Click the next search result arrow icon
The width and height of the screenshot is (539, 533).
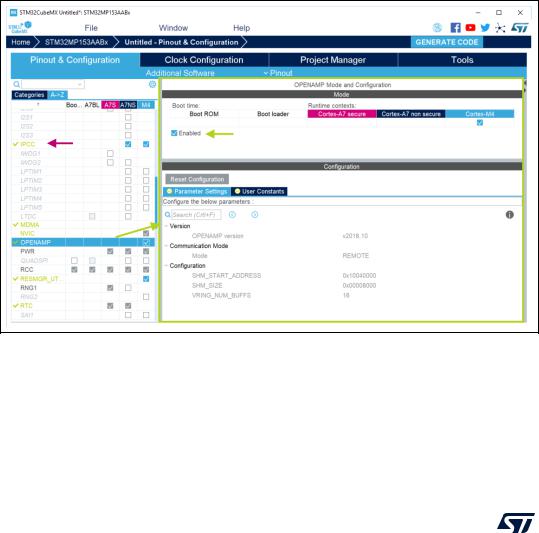pyautogui.click(x=255, y=215)
